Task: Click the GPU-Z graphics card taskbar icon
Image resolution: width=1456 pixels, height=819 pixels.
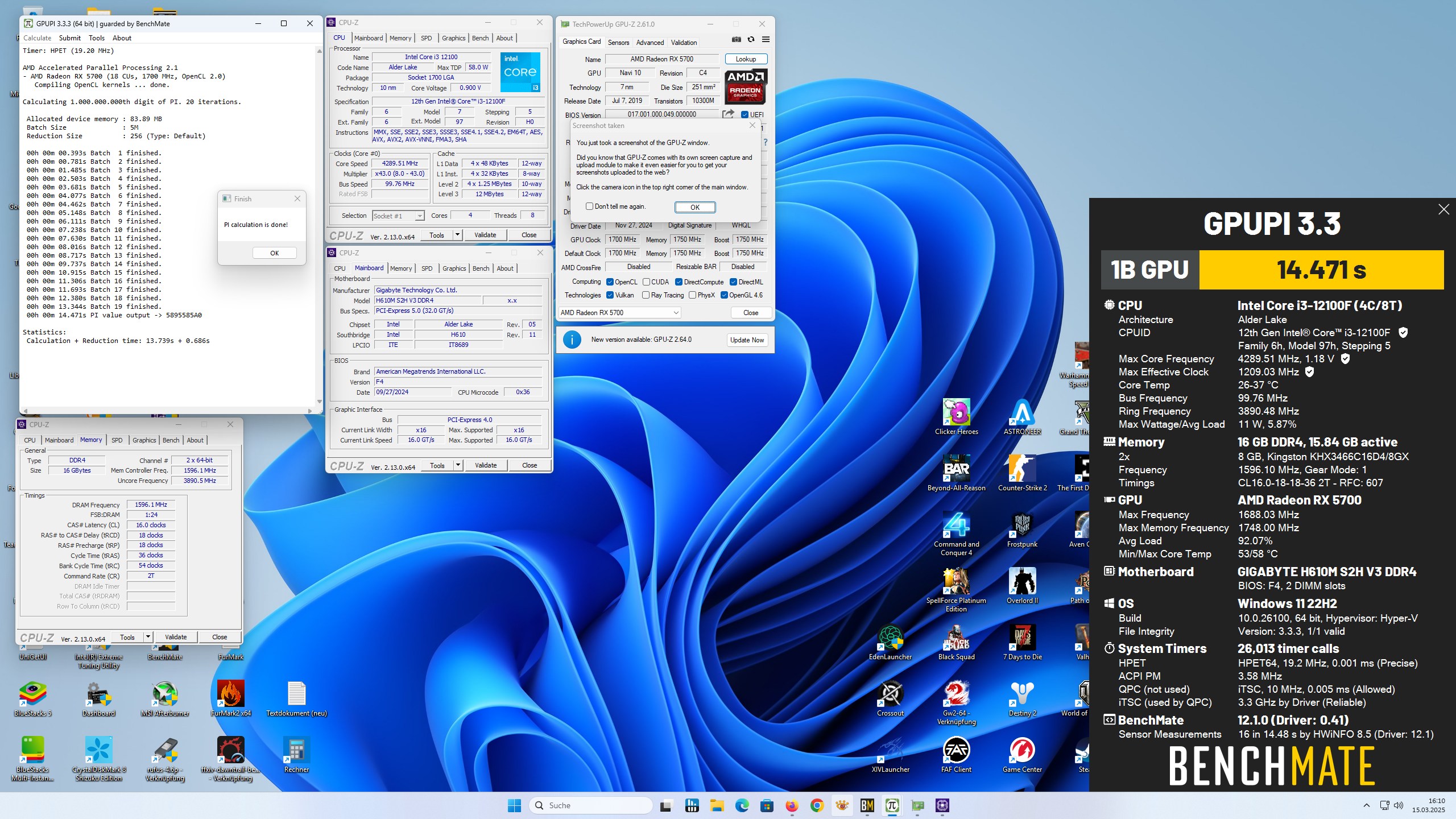Action: pyautogui.click(x=917, y=805)
